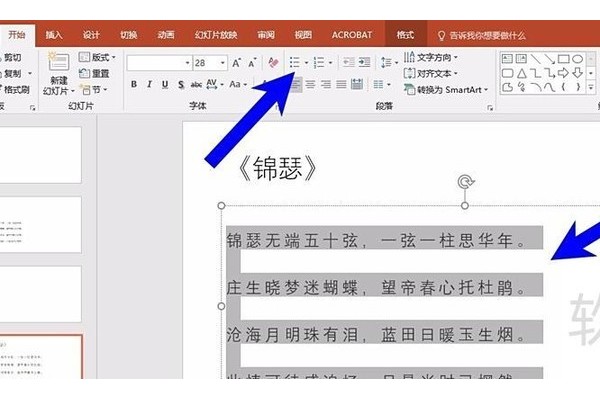
Task: Click Reset (重置) slide button
Action: tap(94, 73)
